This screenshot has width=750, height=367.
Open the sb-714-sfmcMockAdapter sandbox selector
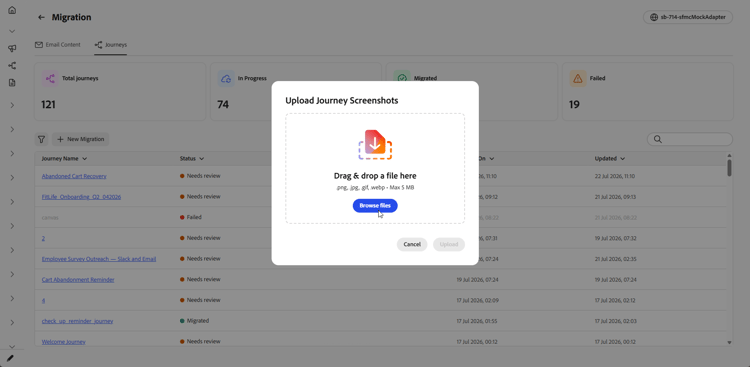688,17
